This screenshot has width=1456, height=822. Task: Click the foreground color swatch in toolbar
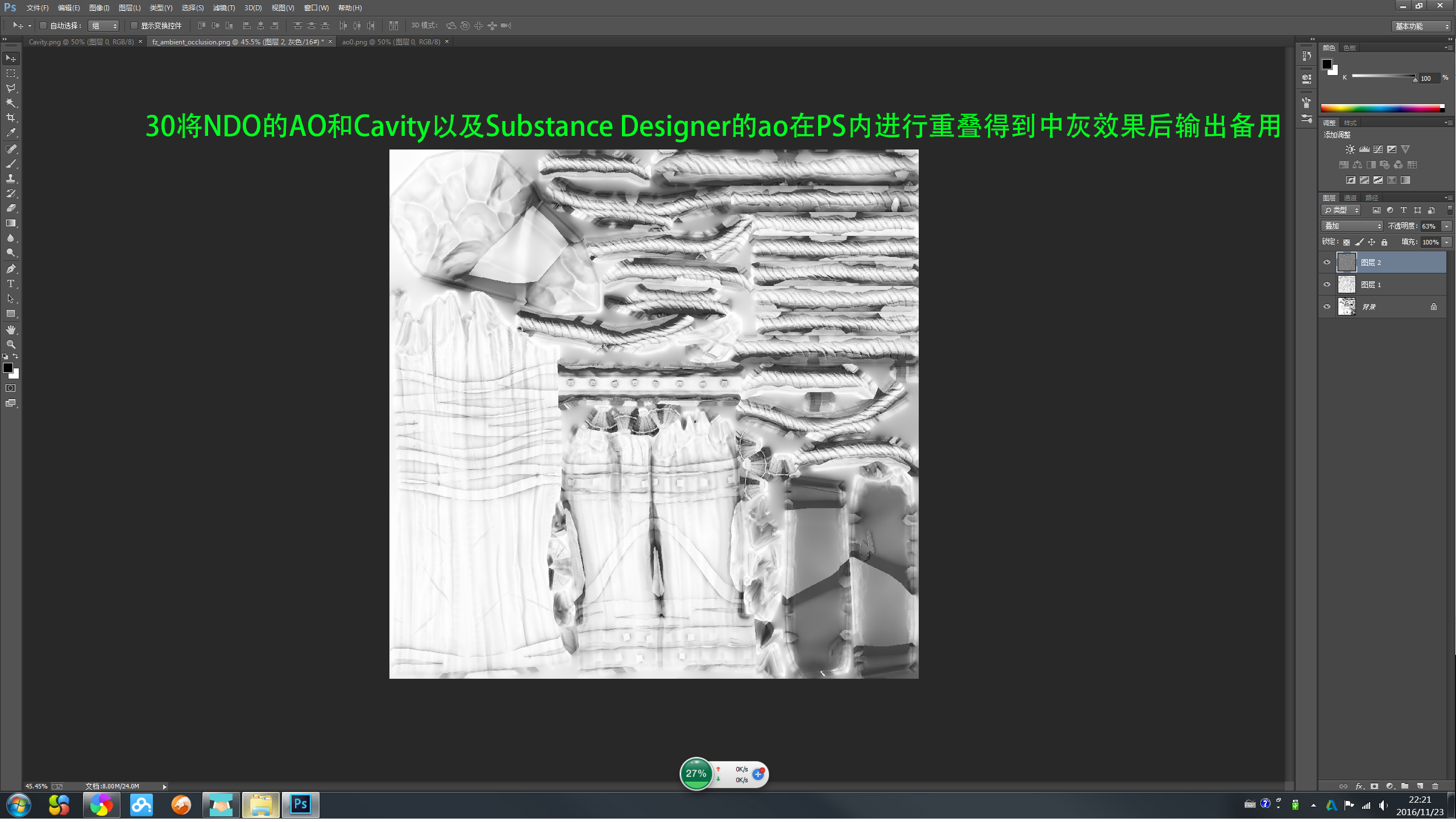pyautogui.click(x=8, y=368)
